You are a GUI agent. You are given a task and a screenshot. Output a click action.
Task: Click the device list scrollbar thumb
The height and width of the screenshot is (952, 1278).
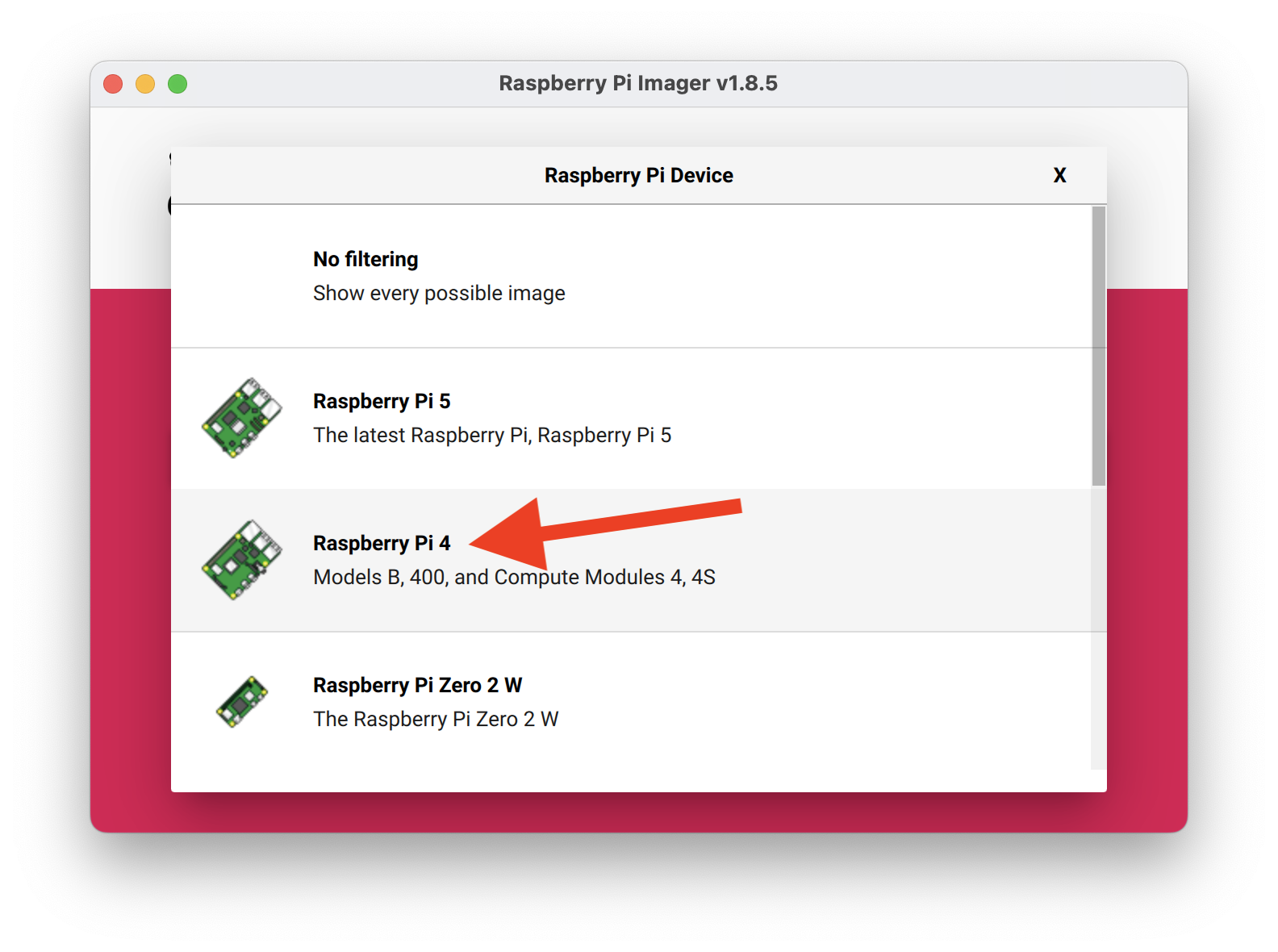pos(1099,346)
